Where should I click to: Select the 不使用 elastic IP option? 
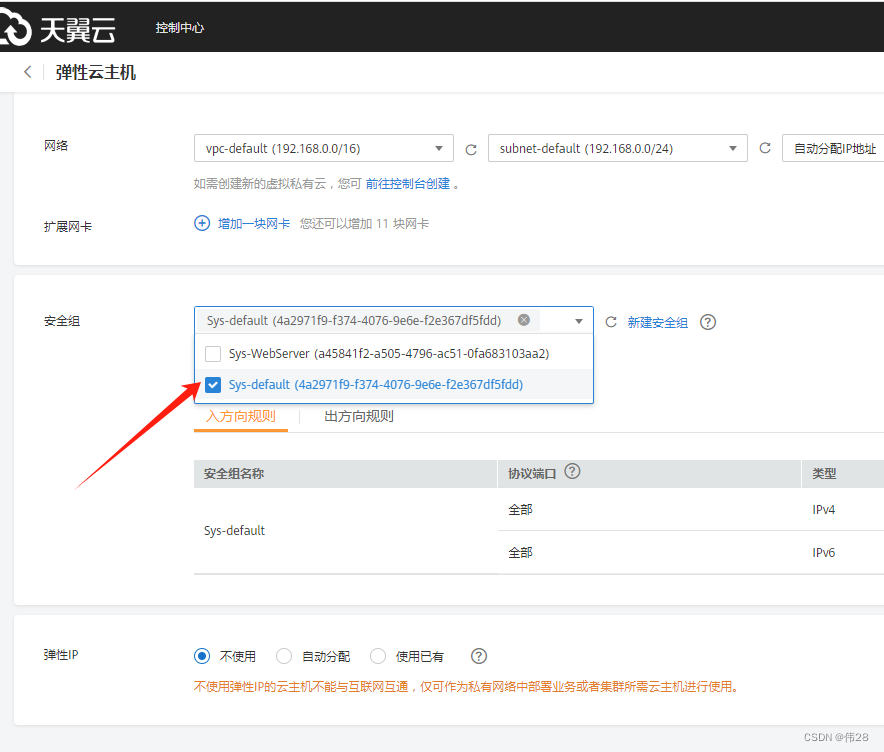[203, 656]
